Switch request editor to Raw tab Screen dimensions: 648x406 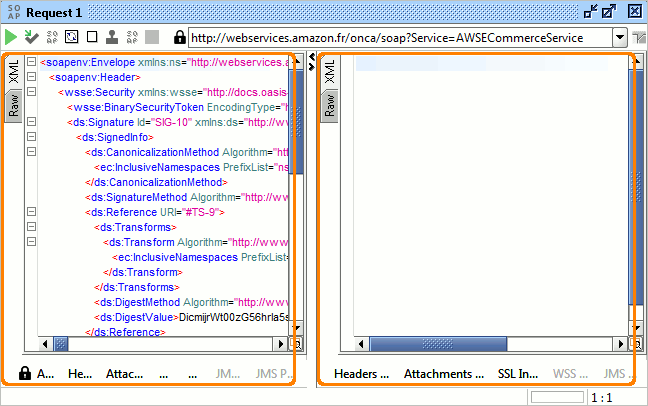(14, 105)
